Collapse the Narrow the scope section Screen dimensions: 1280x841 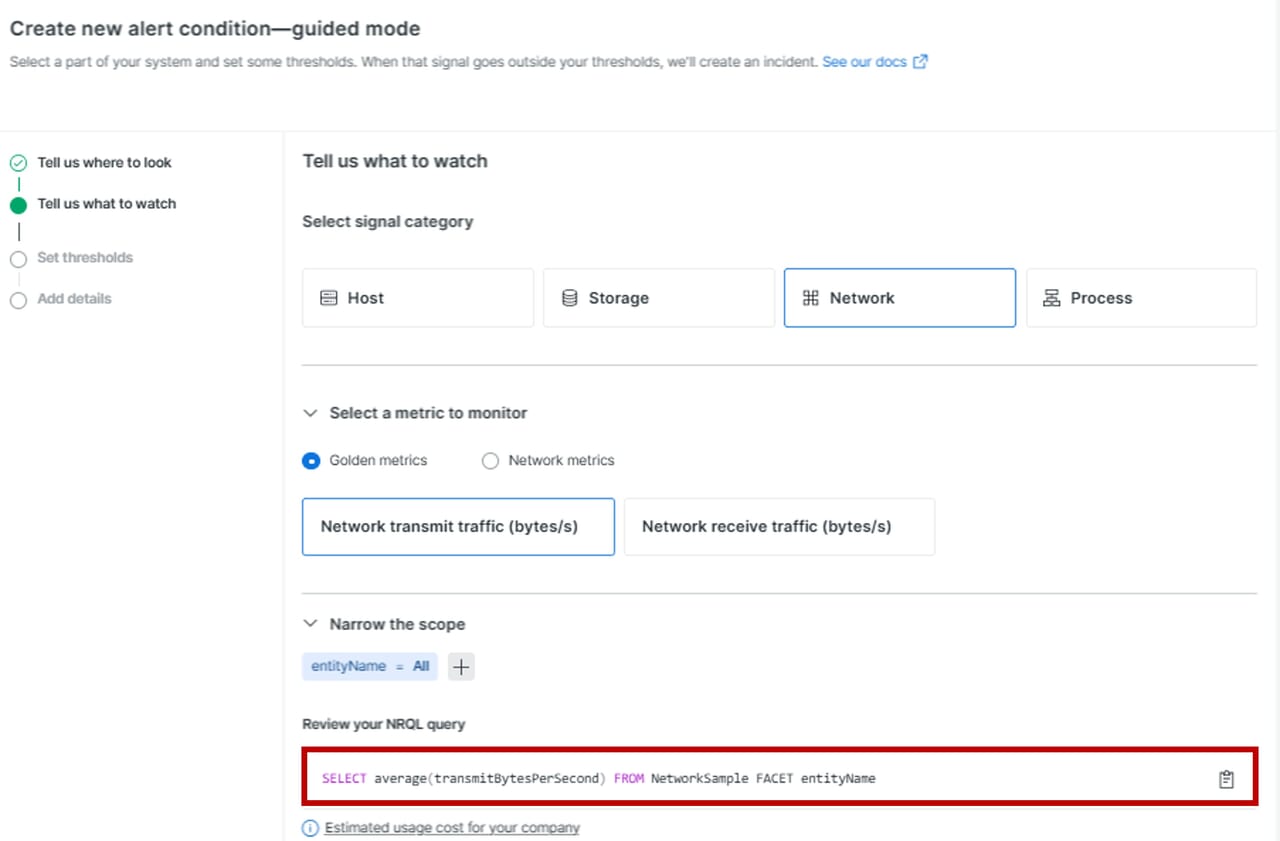(x=311, y=624)
